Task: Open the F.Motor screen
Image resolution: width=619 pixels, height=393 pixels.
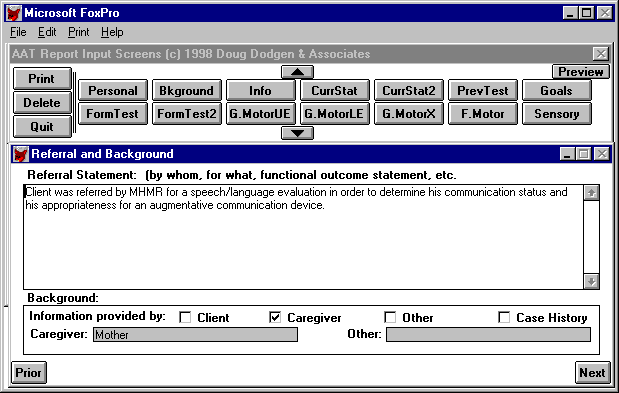Action: (483, 114)
